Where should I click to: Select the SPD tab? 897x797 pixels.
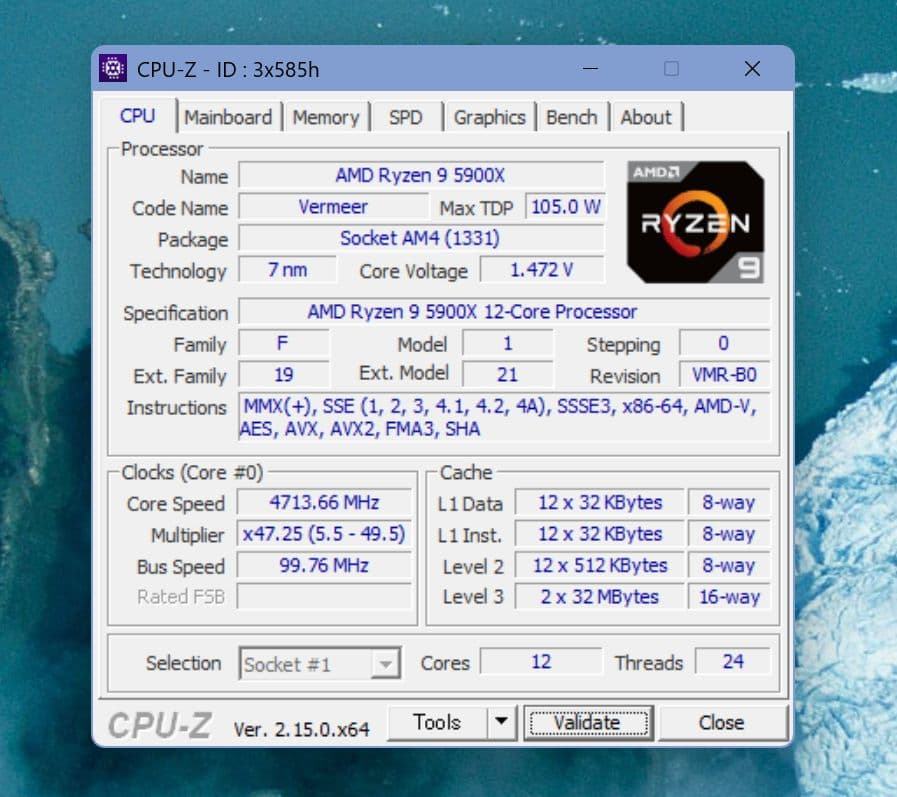coord(406,117)
